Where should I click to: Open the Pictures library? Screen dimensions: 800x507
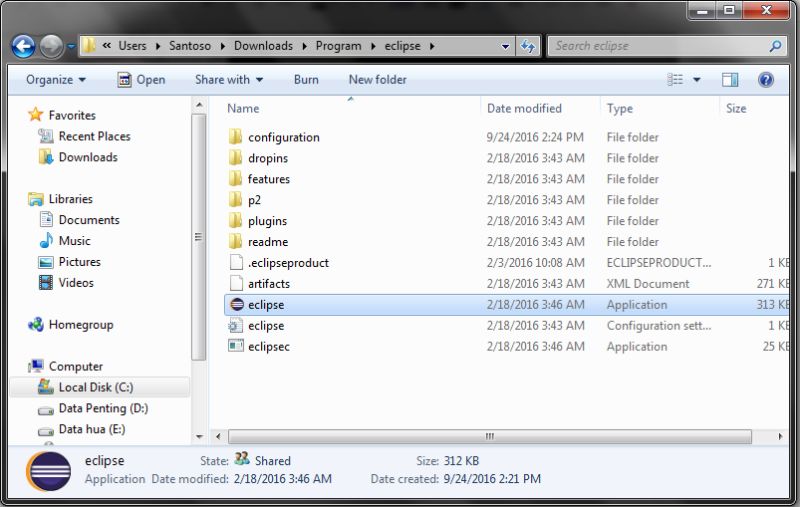(80, 262)
